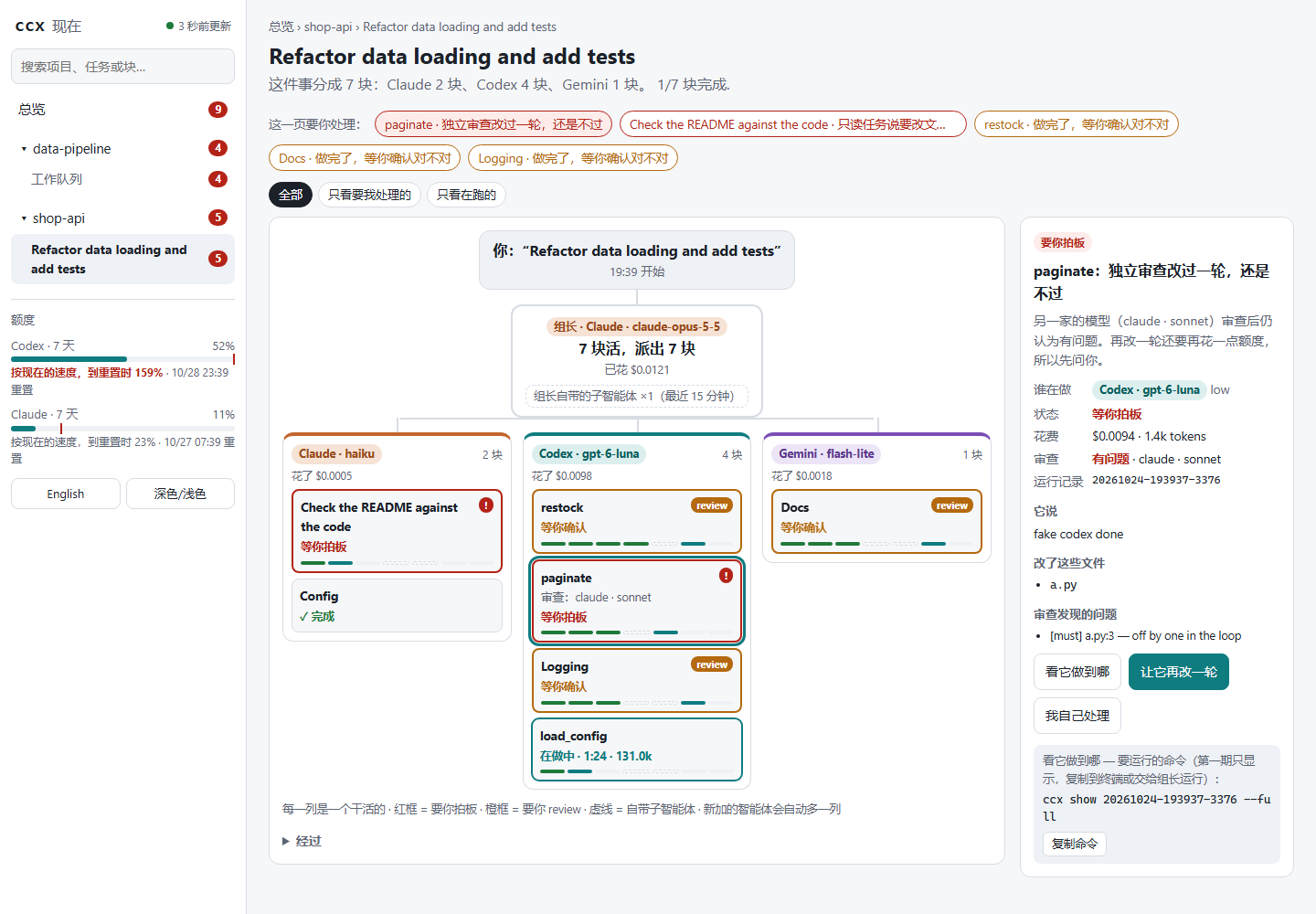The width and height of the screenshot is (1316, 914).
Task: Select the 全部 filter tab
Action: coord(291,195)
